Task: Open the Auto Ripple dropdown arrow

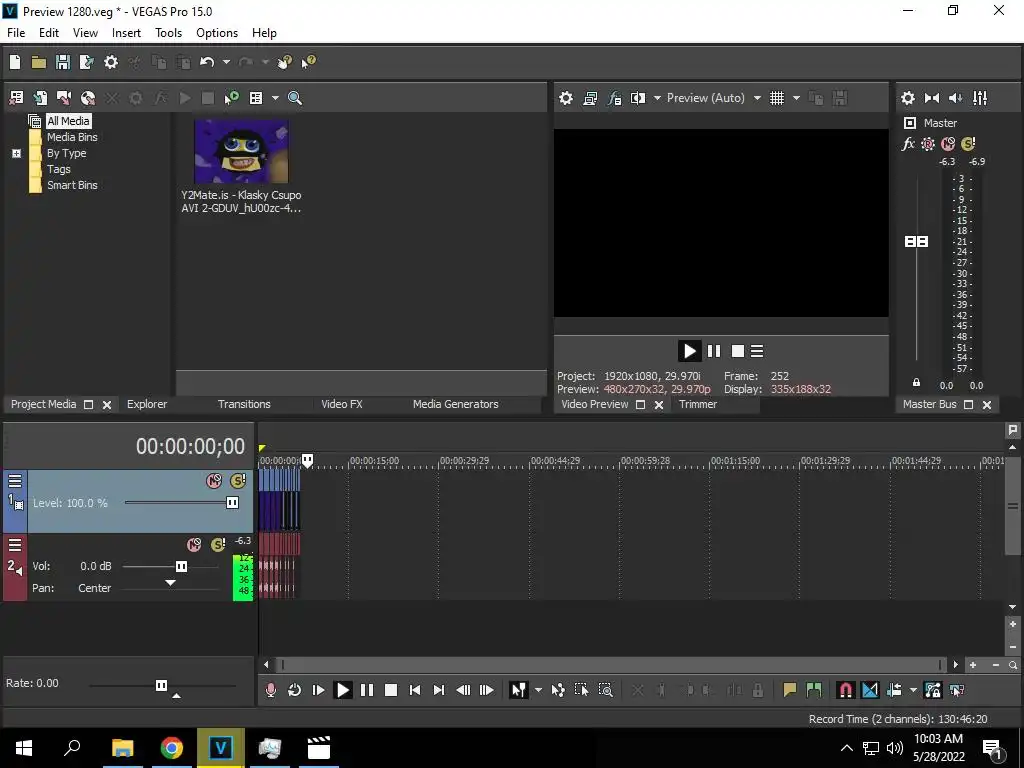Action: click(913, 690)
